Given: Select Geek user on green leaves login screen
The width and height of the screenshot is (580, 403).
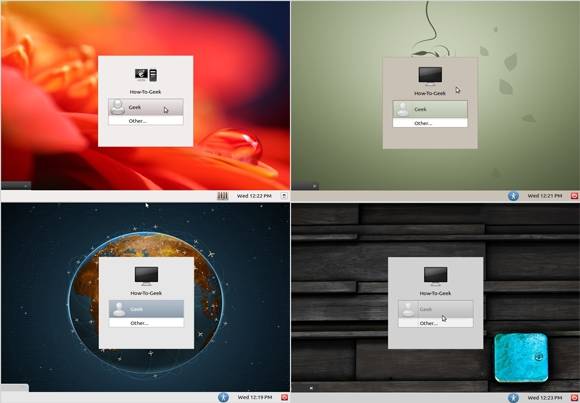Looking at the screenshot, I should tap(430, 109).
